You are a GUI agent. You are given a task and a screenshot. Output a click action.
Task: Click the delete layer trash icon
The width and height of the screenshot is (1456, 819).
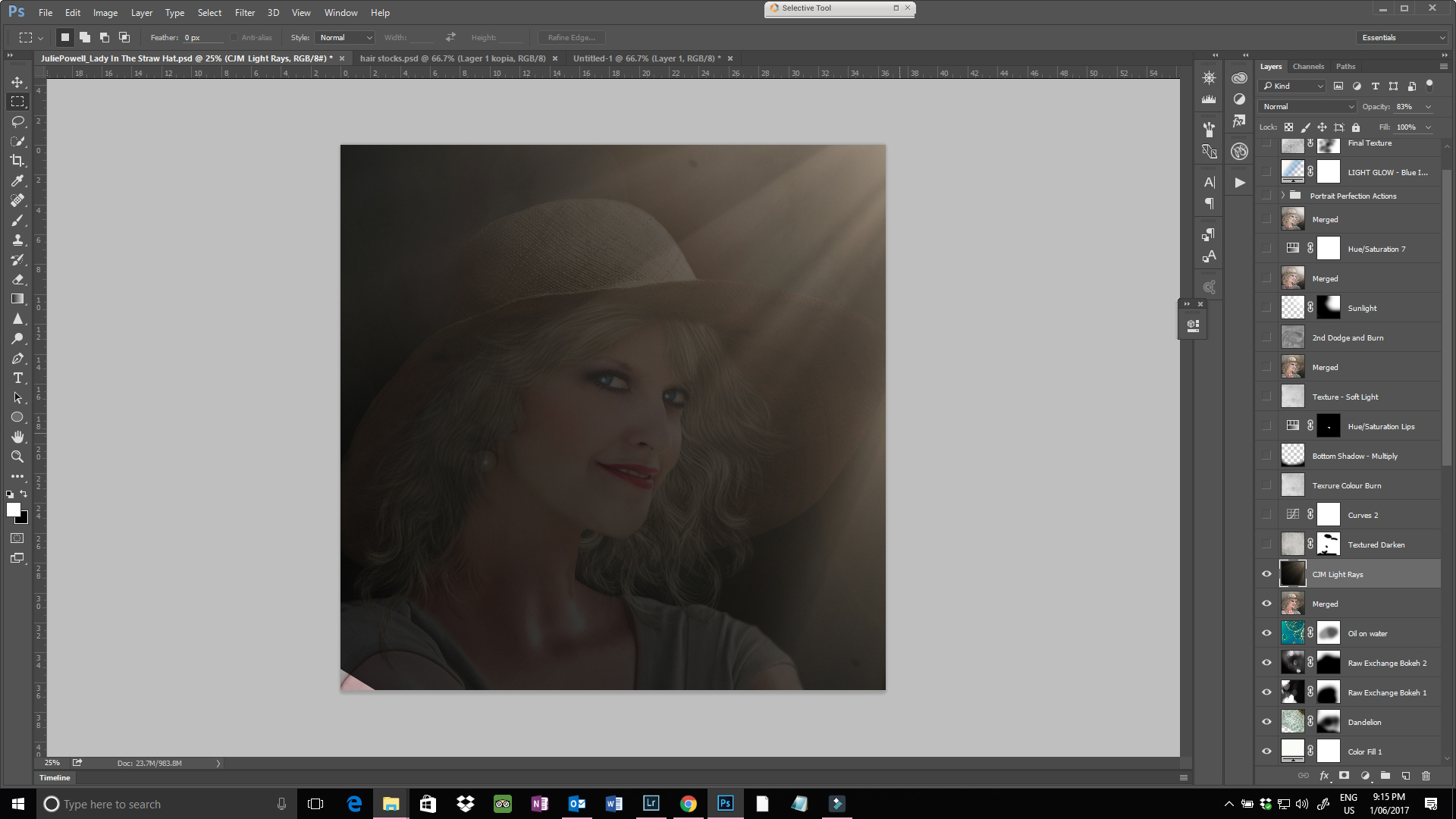(1426, 776)
